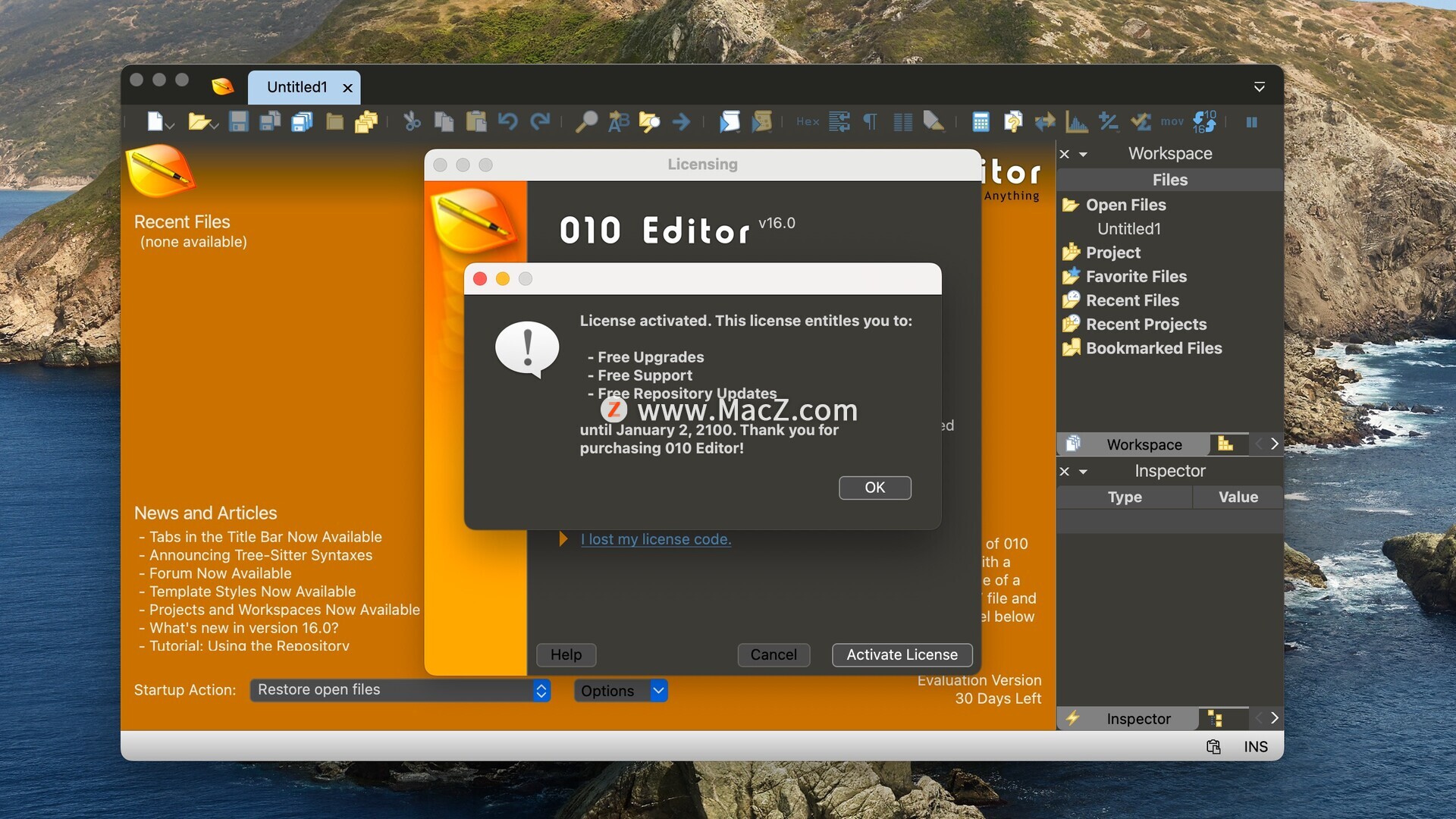Open the 'I lost my license code.' link
Viewport: 1456px width, 819px height.
pos(656,539)
